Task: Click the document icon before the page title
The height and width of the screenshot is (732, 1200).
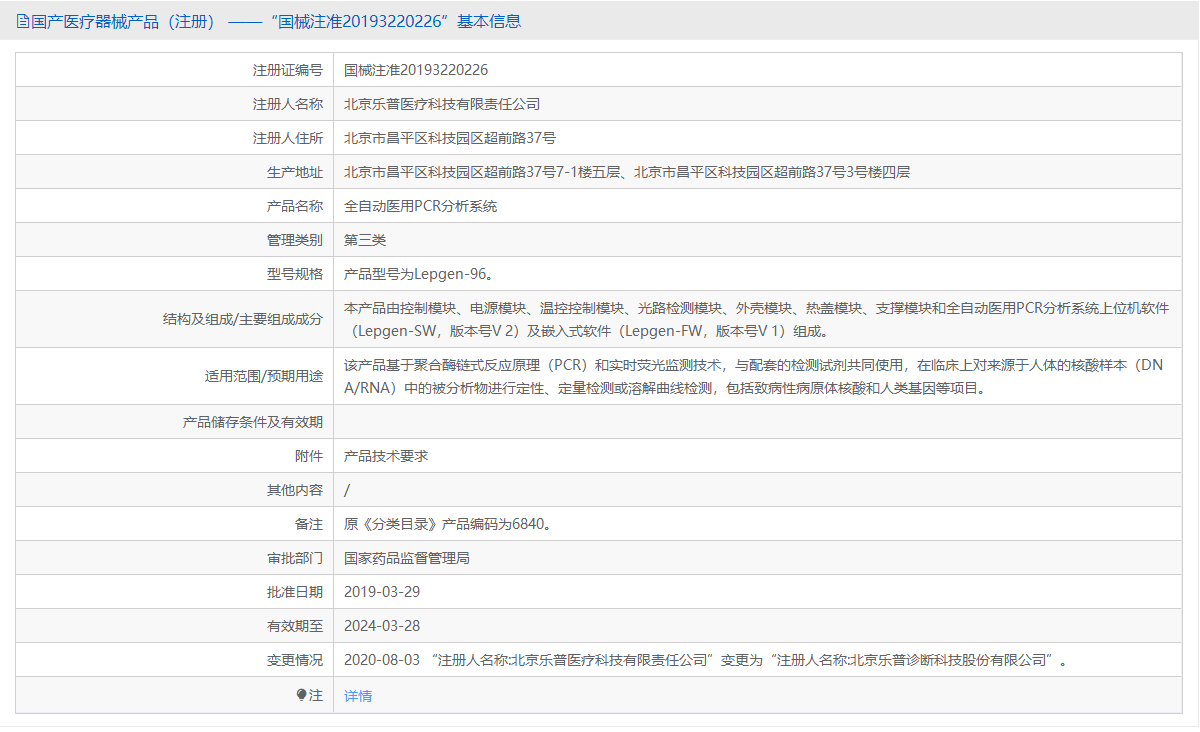Action: click(23, 21)
